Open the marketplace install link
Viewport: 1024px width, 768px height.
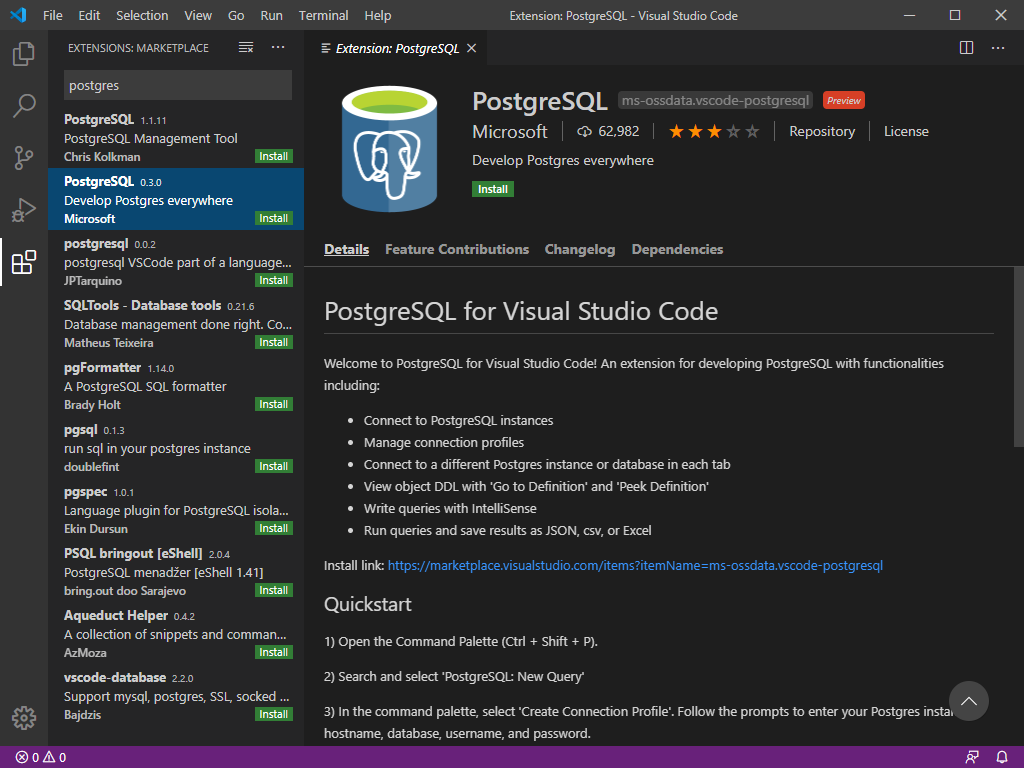pos(635,565)
